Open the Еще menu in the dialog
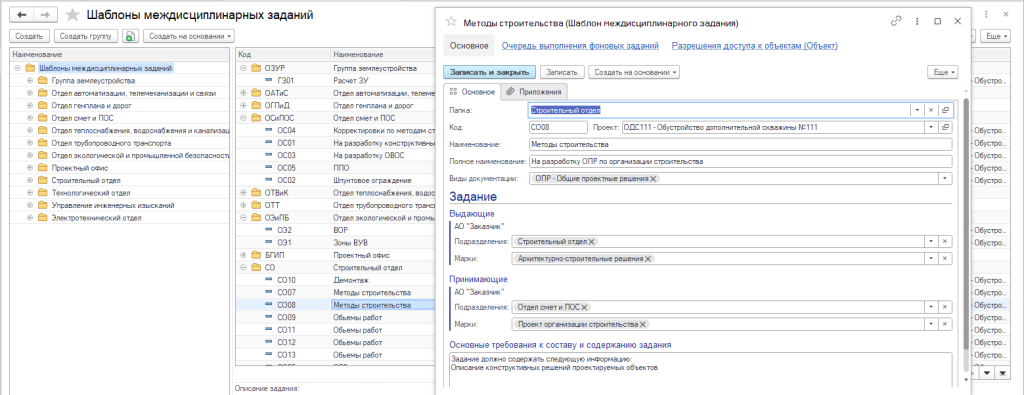The image size is (1024, 395). click(x=944, y=72)
